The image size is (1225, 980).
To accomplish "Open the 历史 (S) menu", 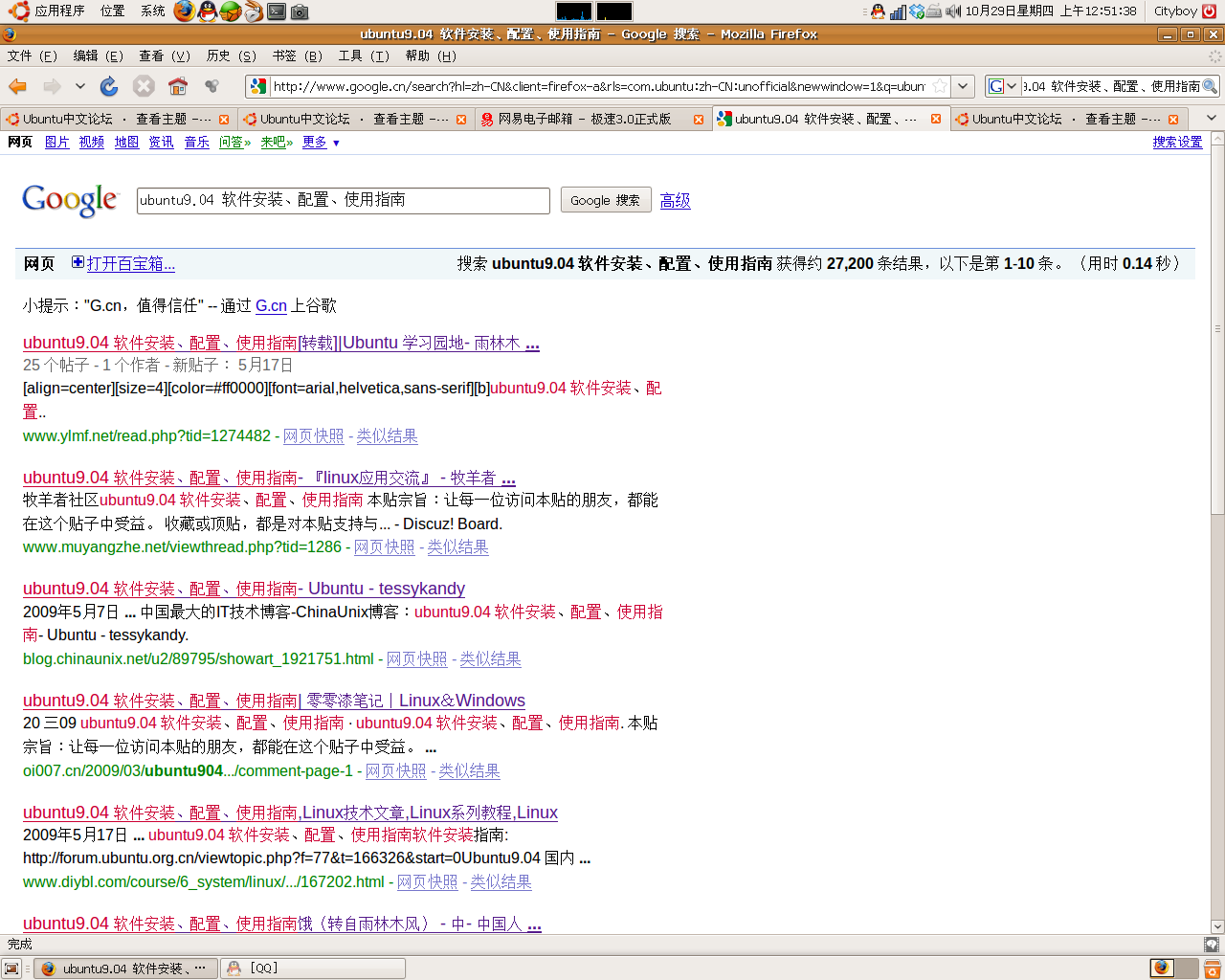I will click(232, 56).
